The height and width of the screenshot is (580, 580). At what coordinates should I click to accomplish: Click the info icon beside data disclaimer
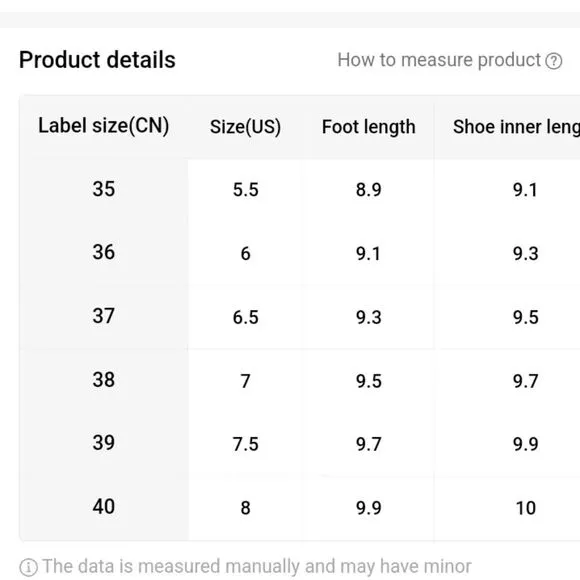click(x=28, y=567)
